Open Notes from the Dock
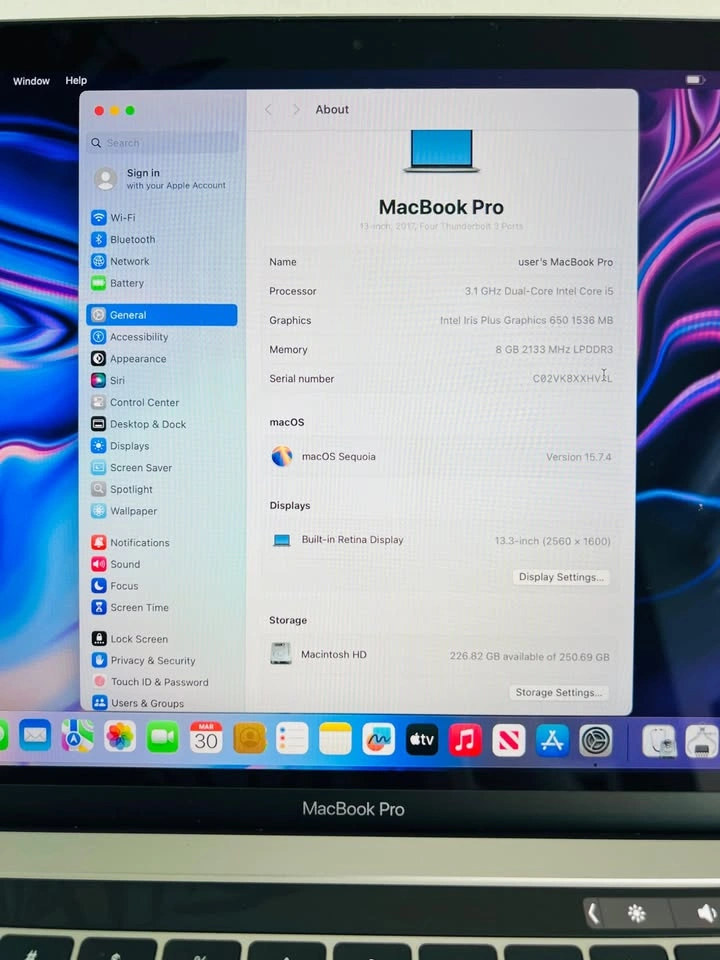 pyautogui.click(x=335, y=739)
